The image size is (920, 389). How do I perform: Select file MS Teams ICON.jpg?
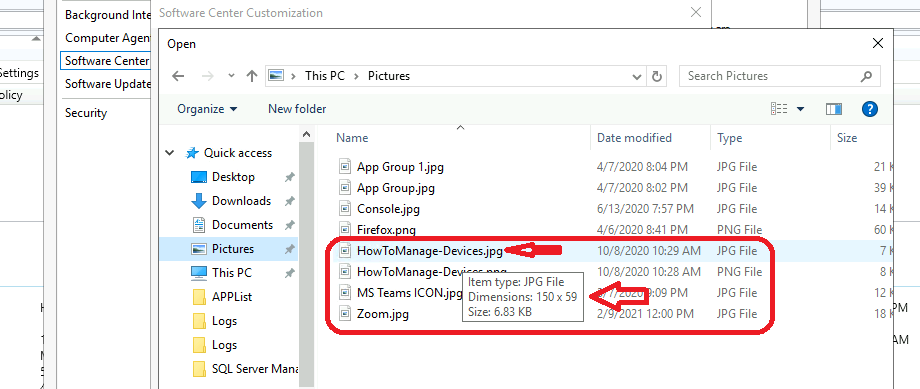tap(410, 293)
